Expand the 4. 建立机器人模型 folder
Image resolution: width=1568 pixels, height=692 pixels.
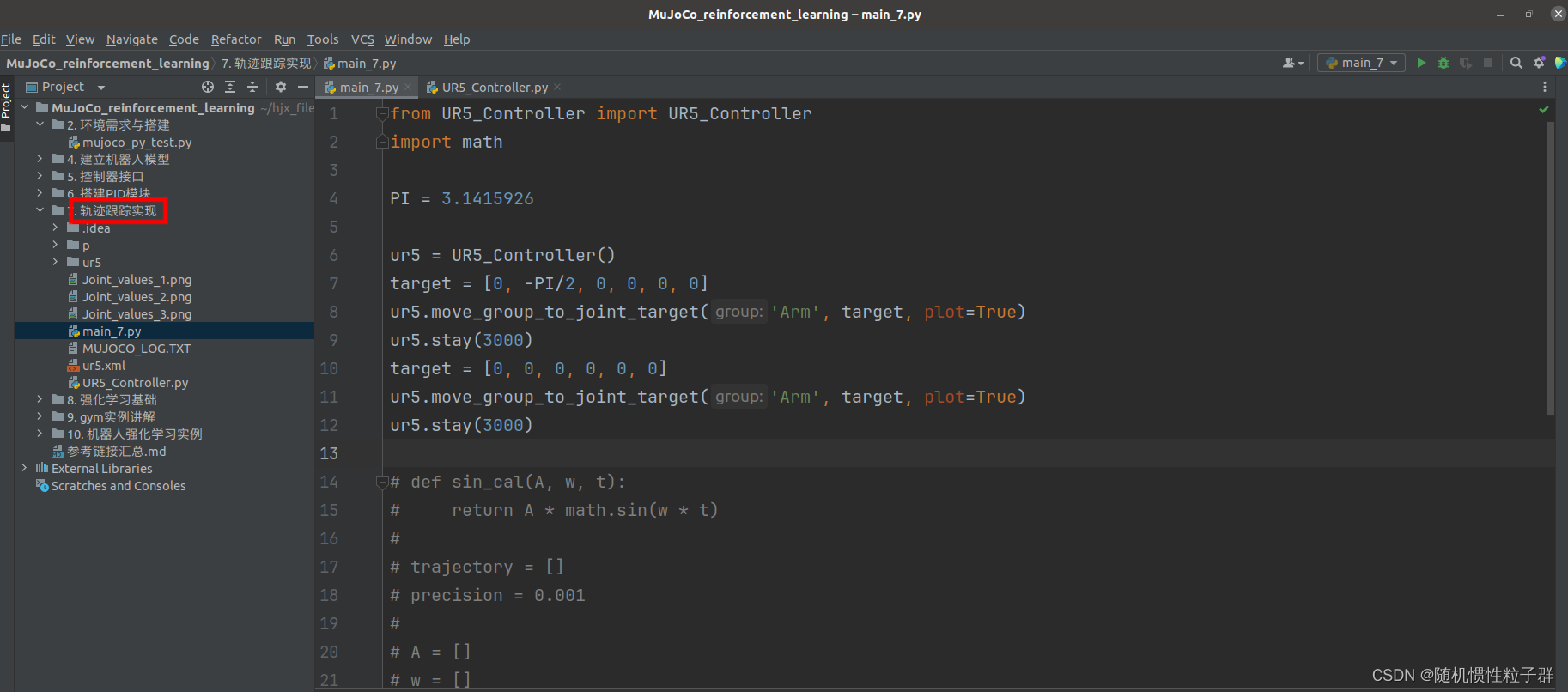point(40,159)
